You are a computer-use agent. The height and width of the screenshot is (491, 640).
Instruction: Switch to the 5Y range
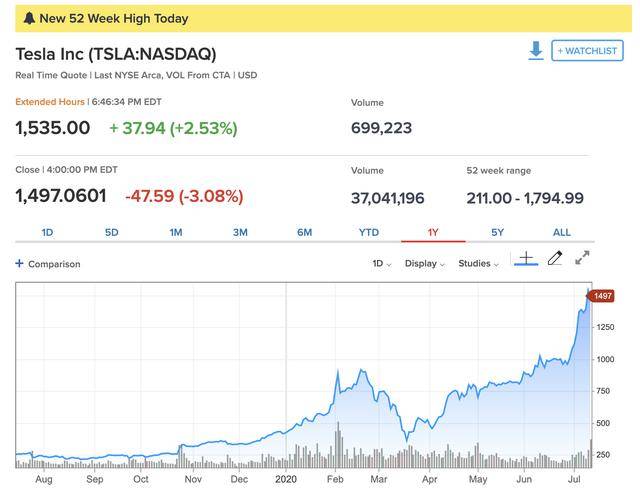pyautogui.click(x=498, y=232)
